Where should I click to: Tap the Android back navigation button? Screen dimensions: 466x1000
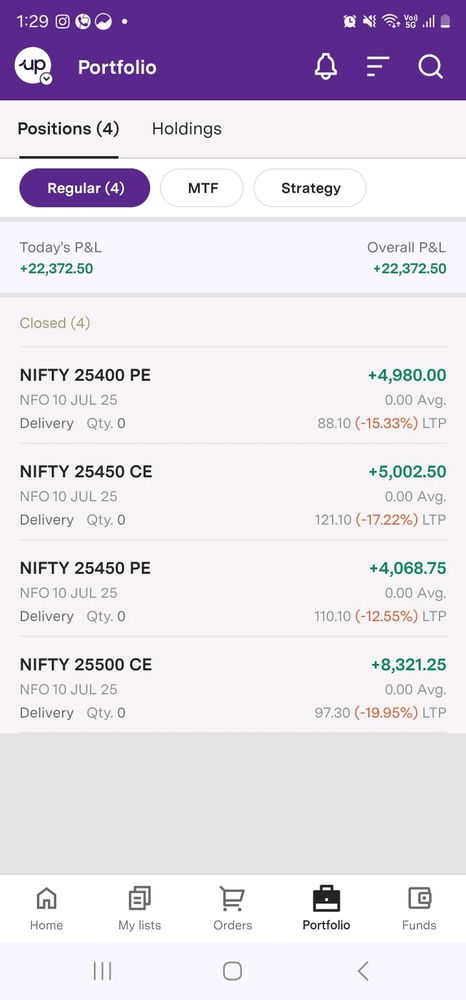click(x=363, y=971)
